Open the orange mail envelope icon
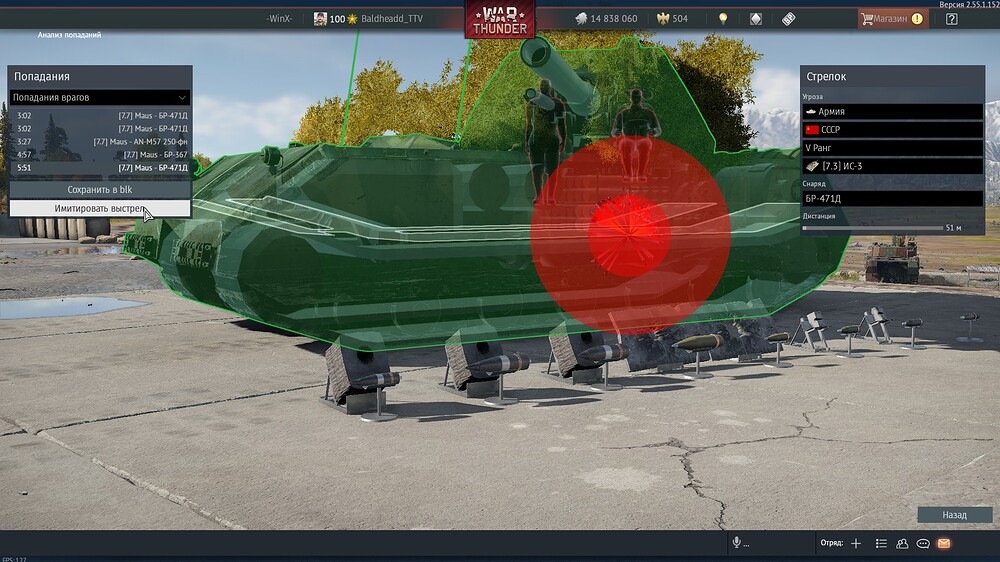The width and height of the screenshot is (1000, 562). (944, 544)
